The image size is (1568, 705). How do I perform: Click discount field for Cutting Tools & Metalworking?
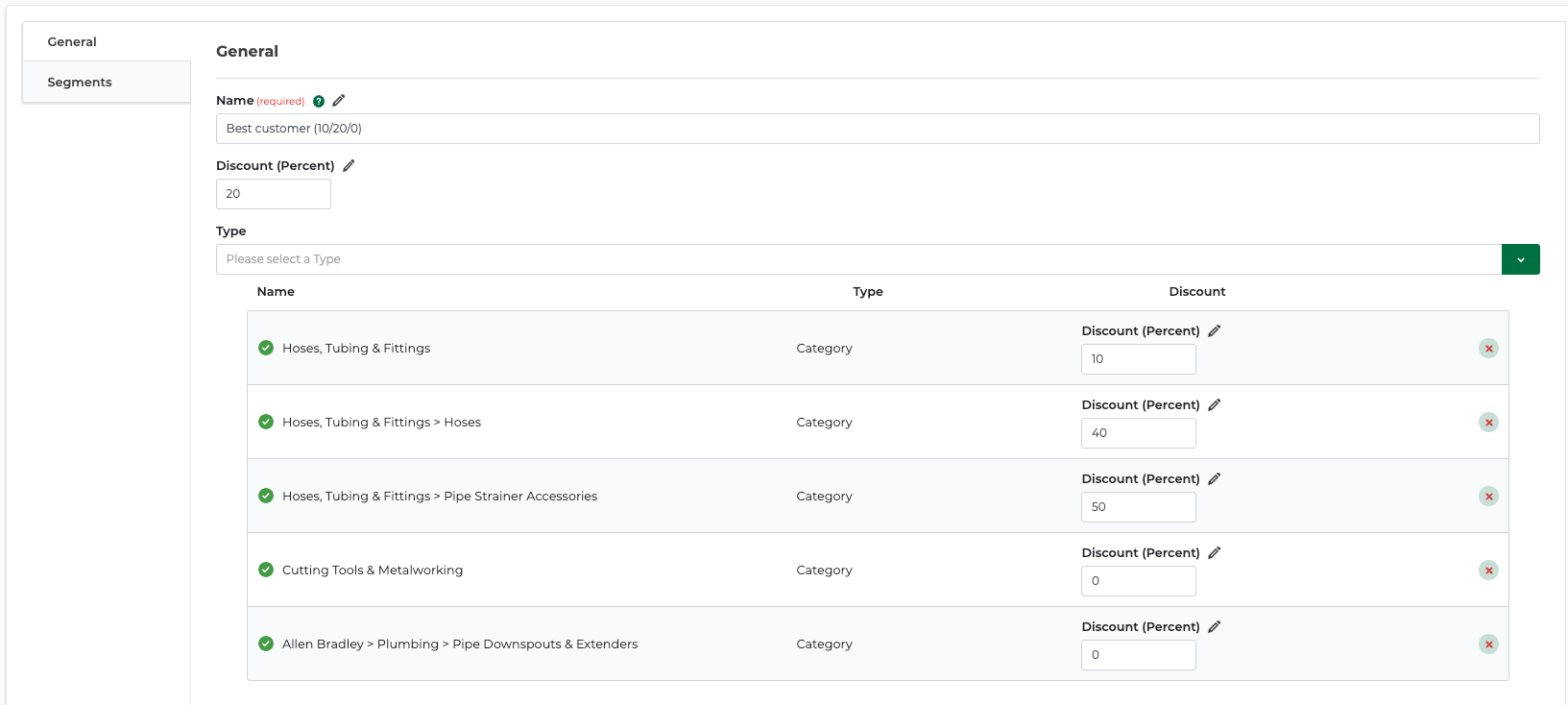pyautogui.click(x=1139, y=581)
